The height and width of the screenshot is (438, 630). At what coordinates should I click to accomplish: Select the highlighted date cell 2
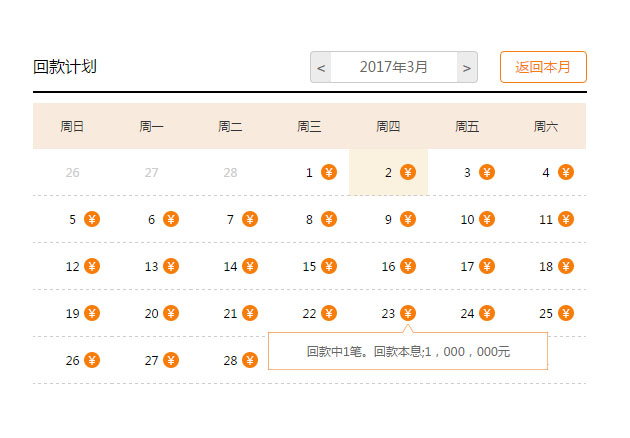(x=388, y=172)
